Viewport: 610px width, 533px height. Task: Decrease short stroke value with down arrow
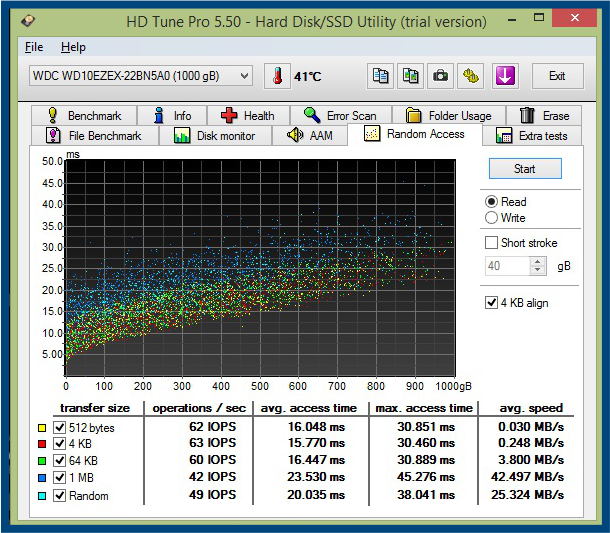(538, 270)
